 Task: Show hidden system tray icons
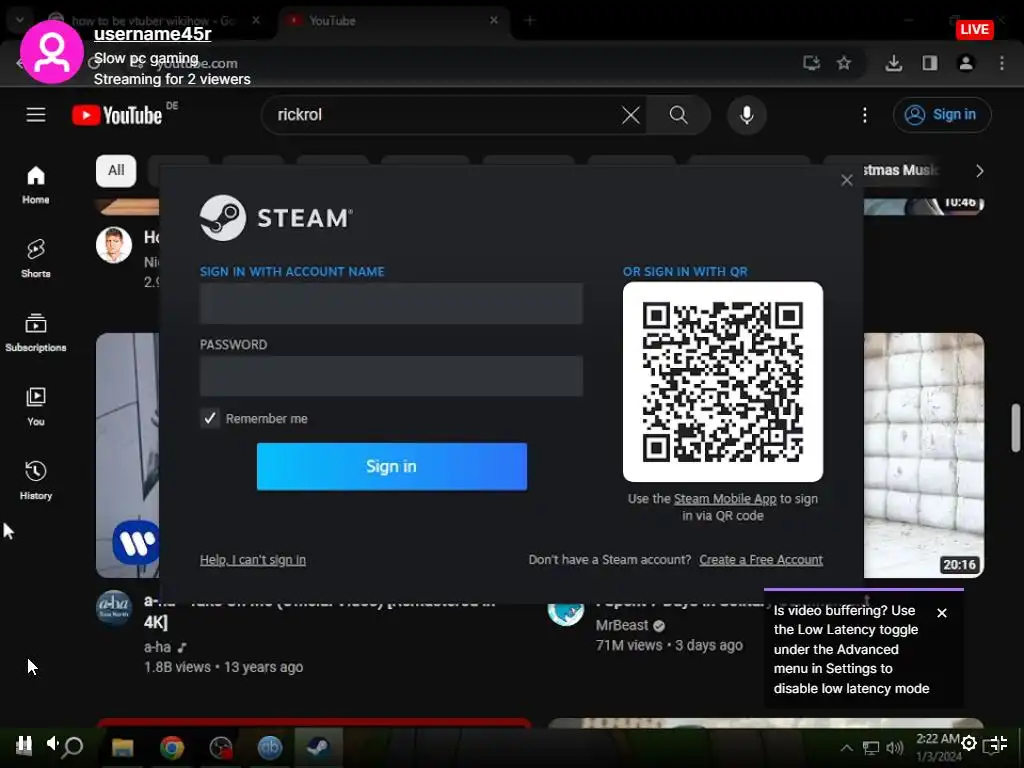coord(846,748)
